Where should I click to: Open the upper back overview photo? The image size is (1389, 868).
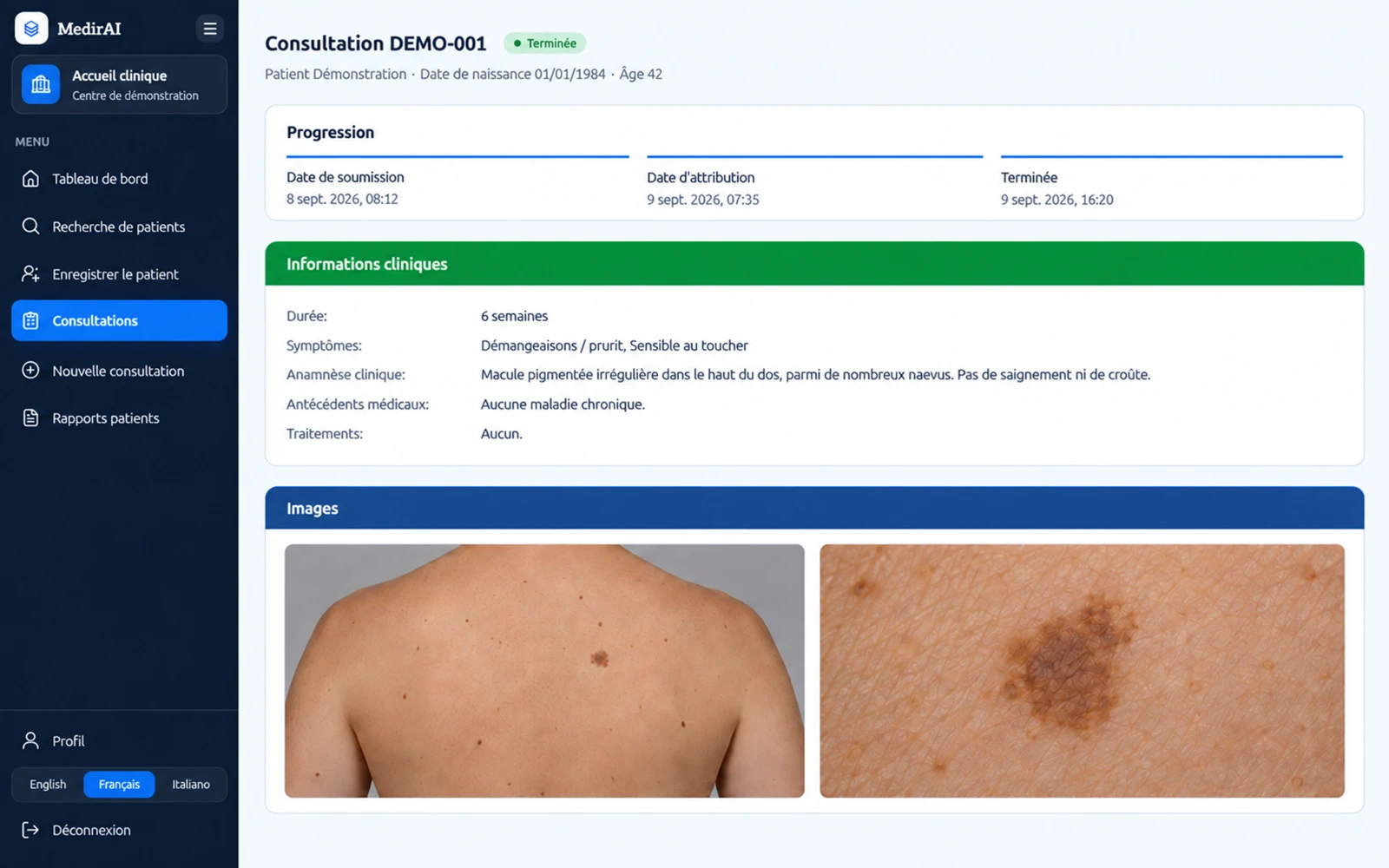click(544, 671)
